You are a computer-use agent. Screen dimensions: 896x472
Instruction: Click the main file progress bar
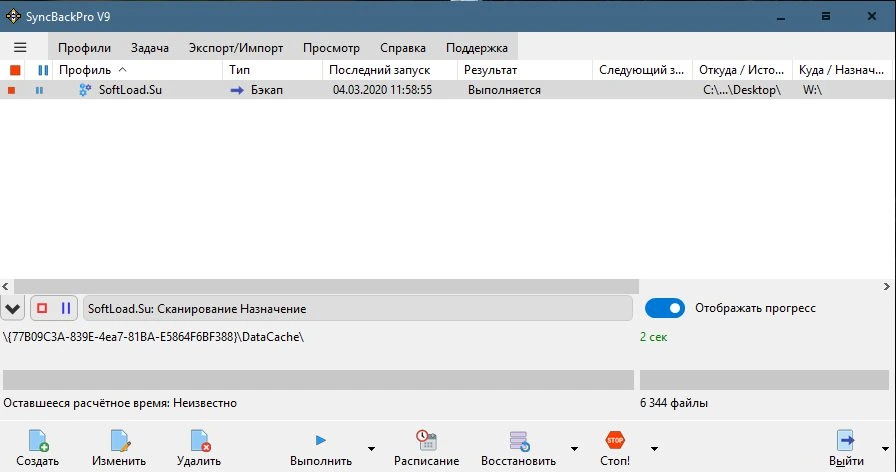pyautogui.click(x=318, y=380)
